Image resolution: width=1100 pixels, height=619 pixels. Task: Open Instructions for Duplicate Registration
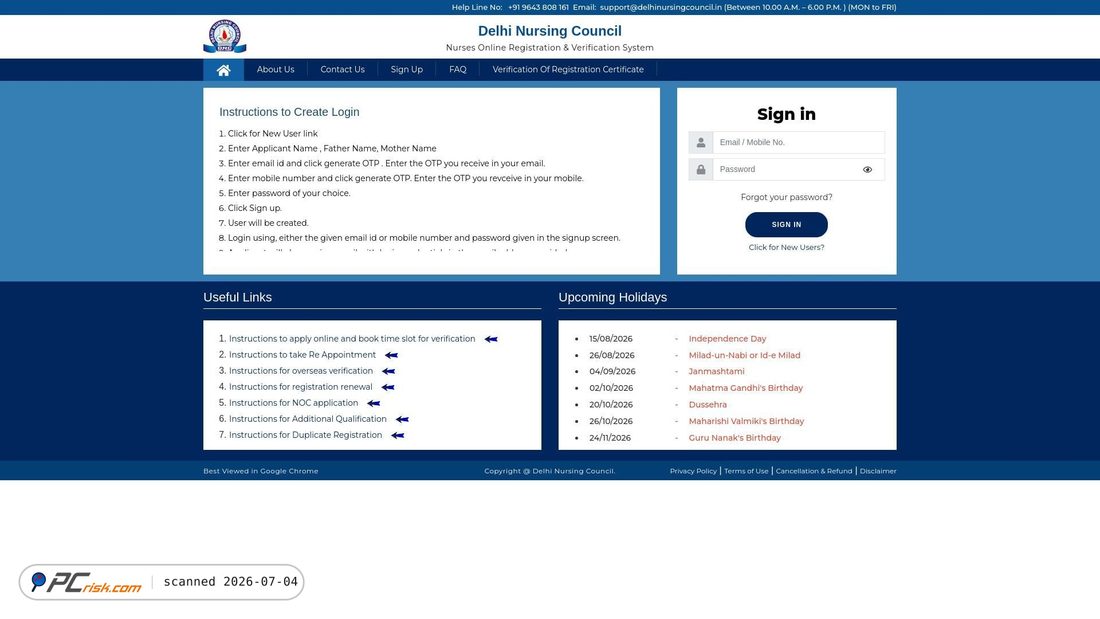tap(305, 435)
